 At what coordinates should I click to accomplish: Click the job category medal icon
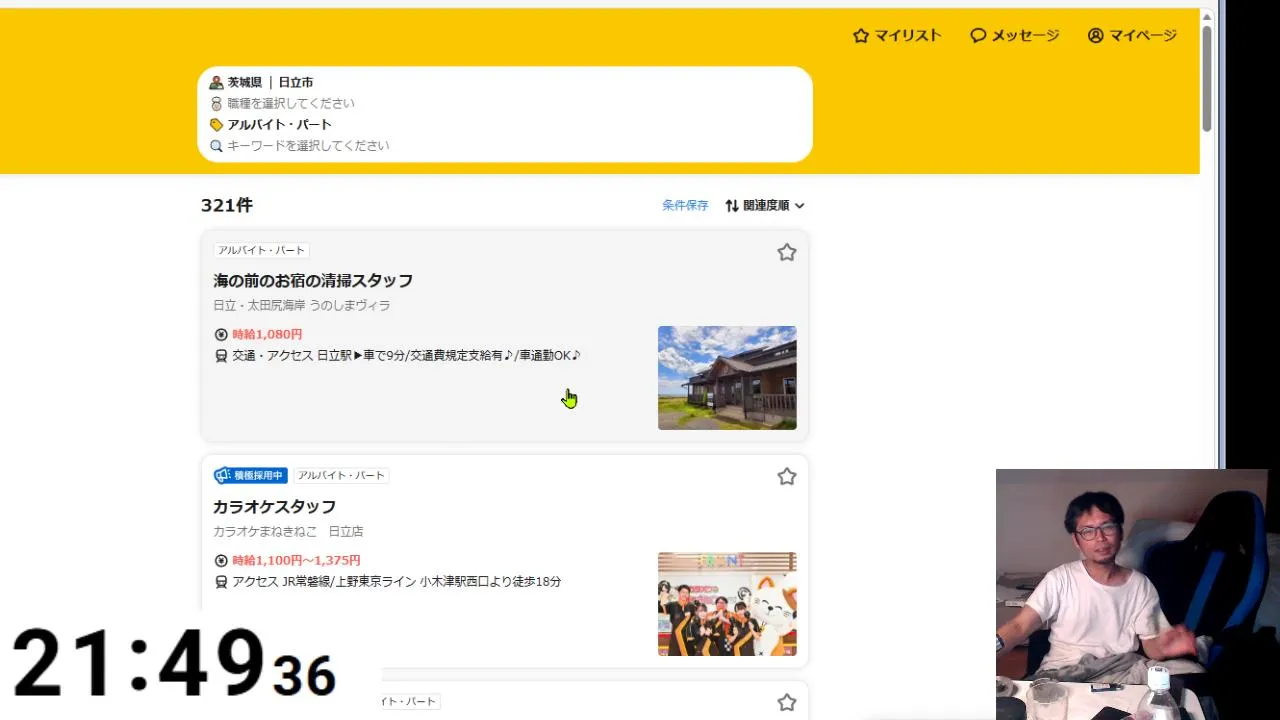(x=216, y=103)
